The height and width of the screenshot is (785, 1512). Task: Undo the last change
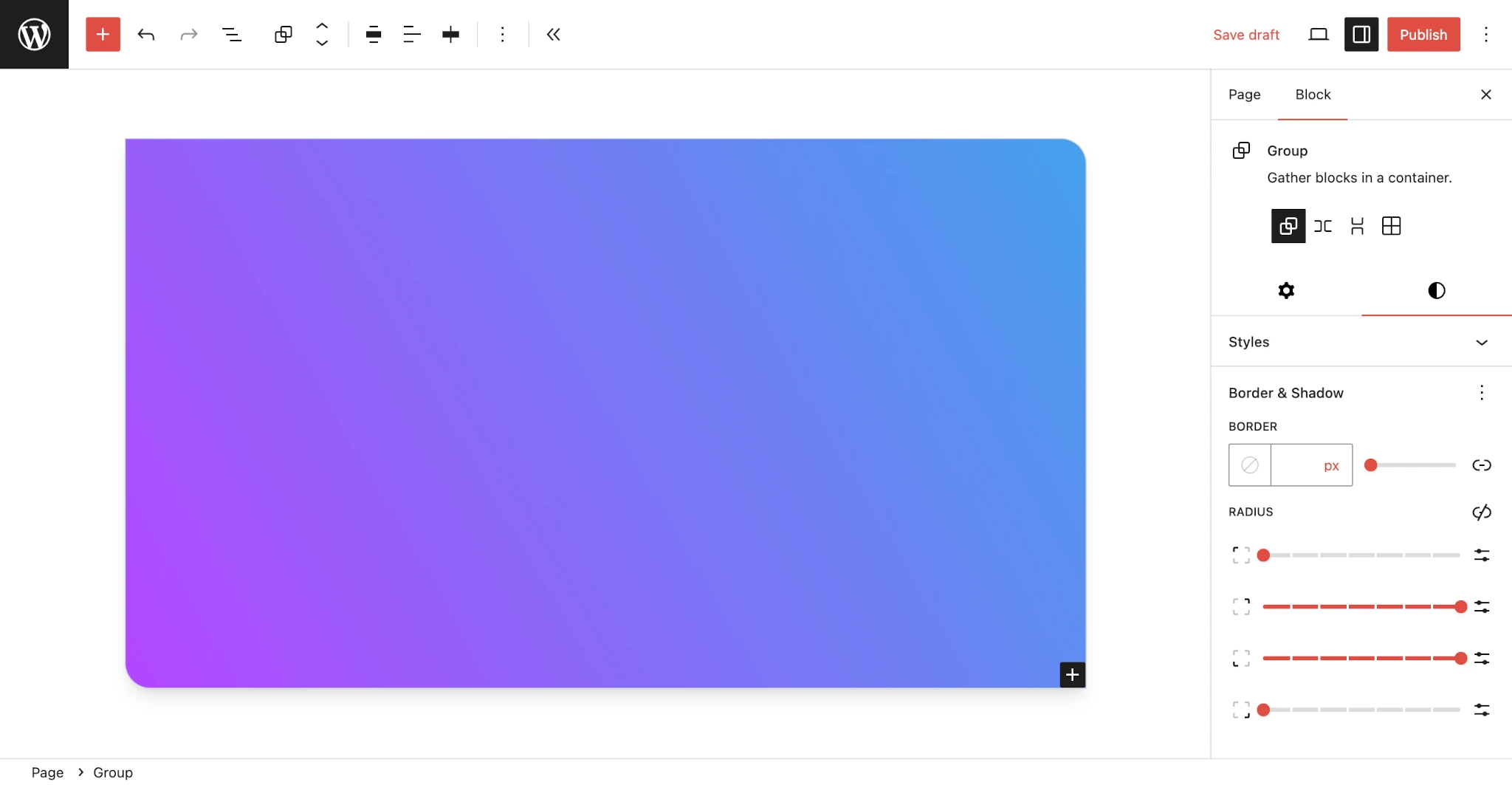click(146, 34)
